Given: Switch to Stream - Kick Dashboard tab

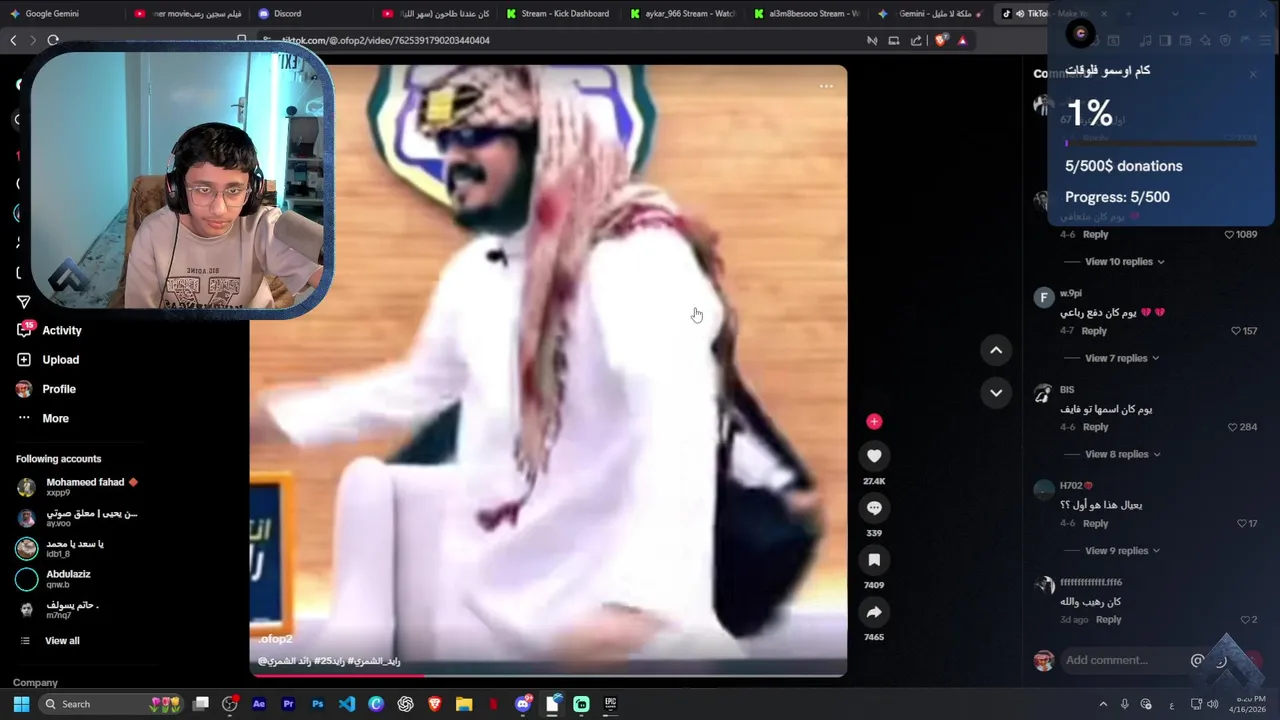Looking at the screenshot, I should [x=558, y=14].
